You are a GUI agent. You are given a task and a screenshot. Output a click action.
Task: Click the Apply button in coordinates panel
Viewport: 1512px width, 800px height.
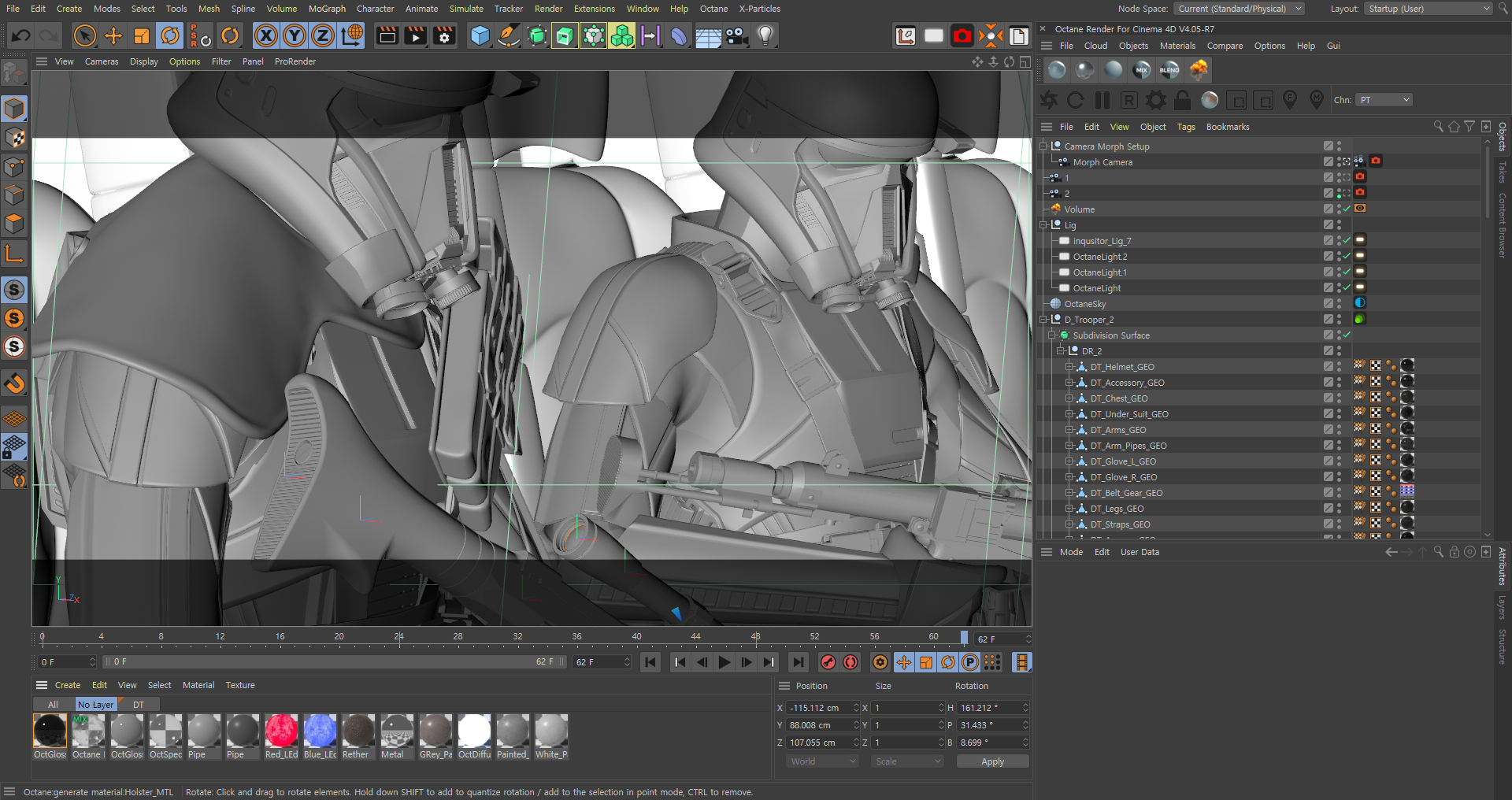pyautogui.click(x=992, y=761)
